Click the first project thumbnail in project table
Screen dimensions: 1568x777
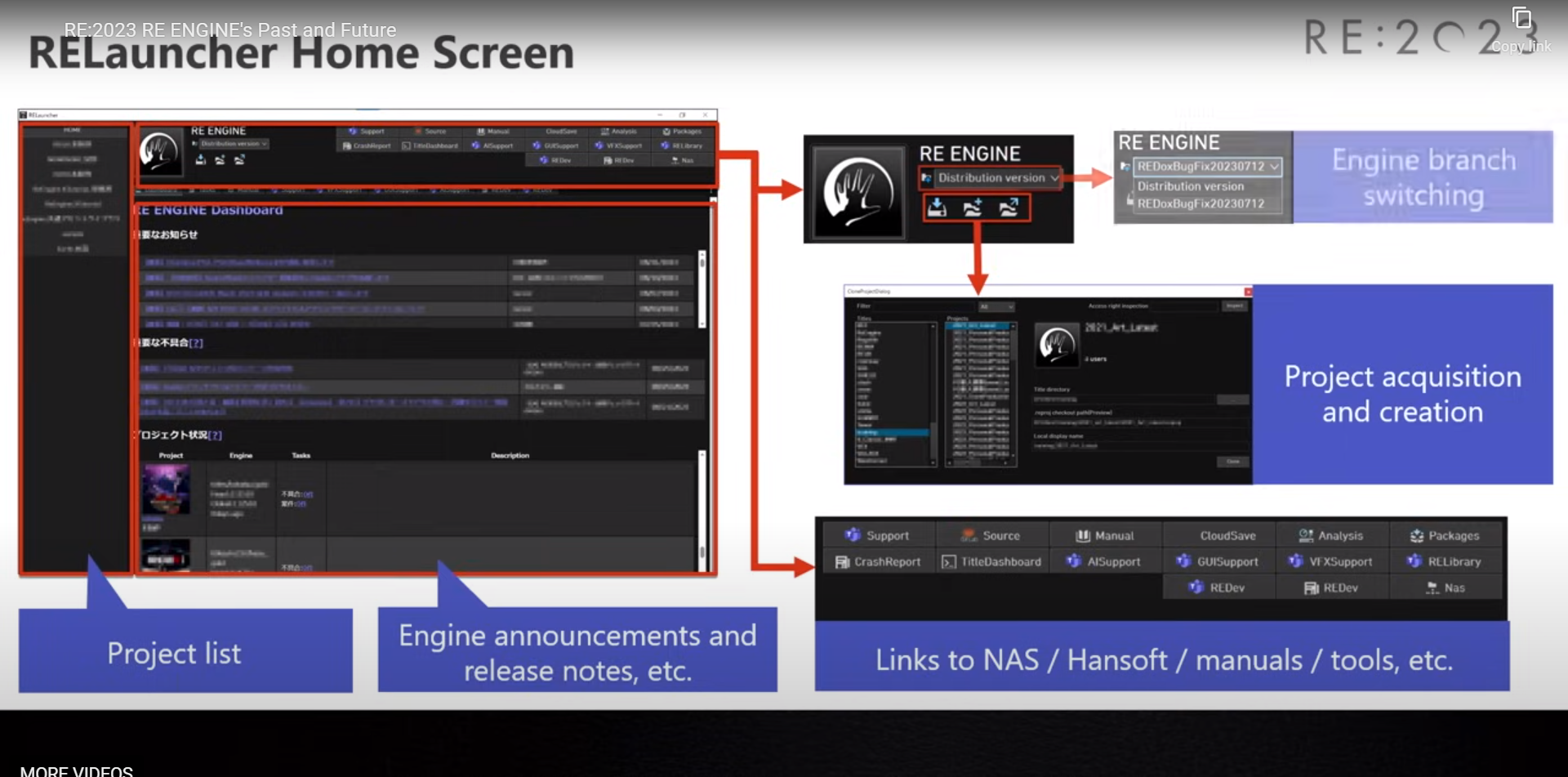pyautogui.click(x=166, y=489)
